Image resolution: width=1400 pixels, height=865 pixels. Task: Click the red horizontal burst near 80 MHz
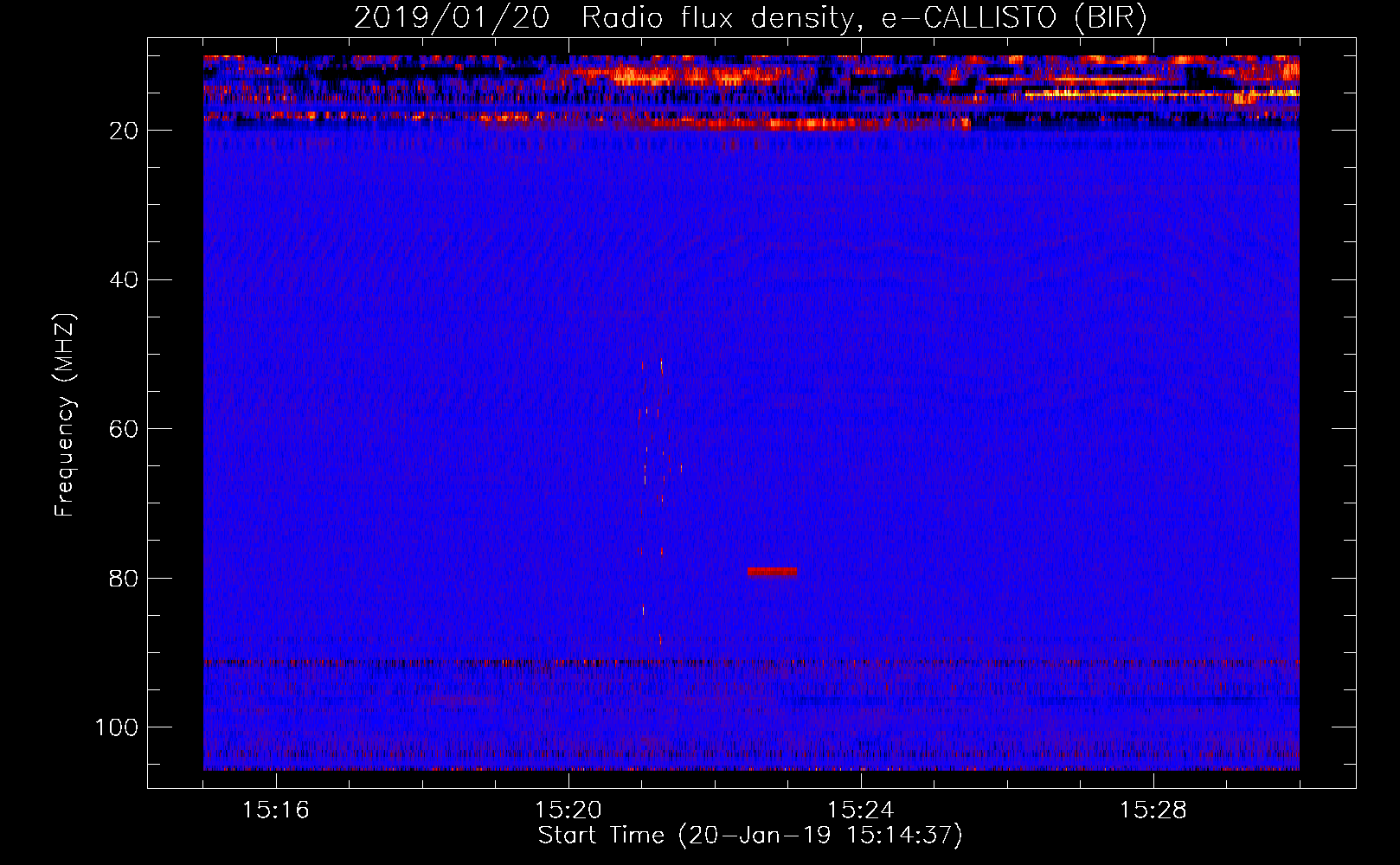pos(772,572)
